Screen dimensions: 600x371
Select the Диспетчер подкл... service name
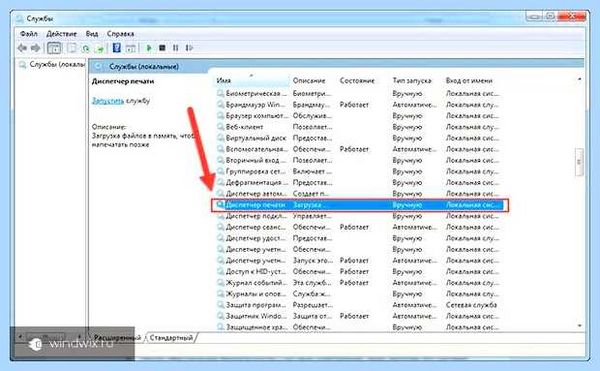(256, 216)
